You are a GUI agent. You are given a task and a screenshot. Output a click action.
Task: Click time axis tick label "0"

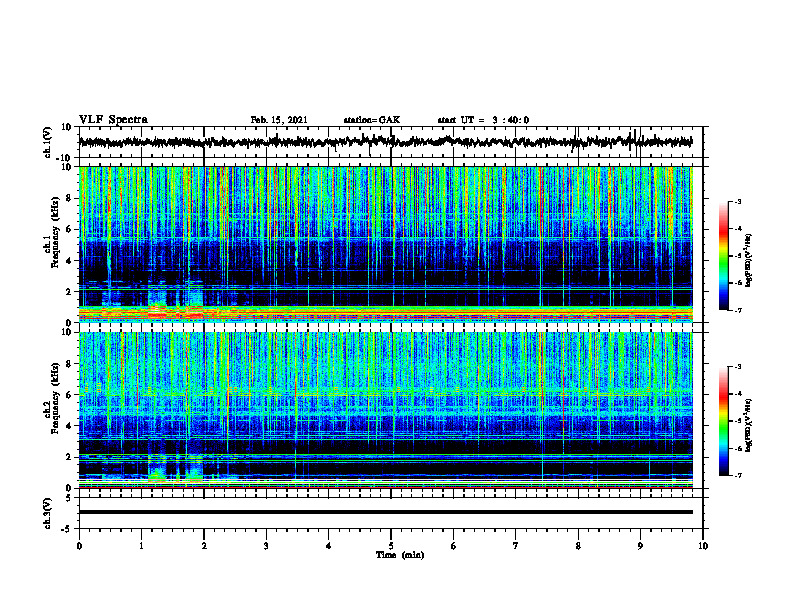(x=79, y=546)
